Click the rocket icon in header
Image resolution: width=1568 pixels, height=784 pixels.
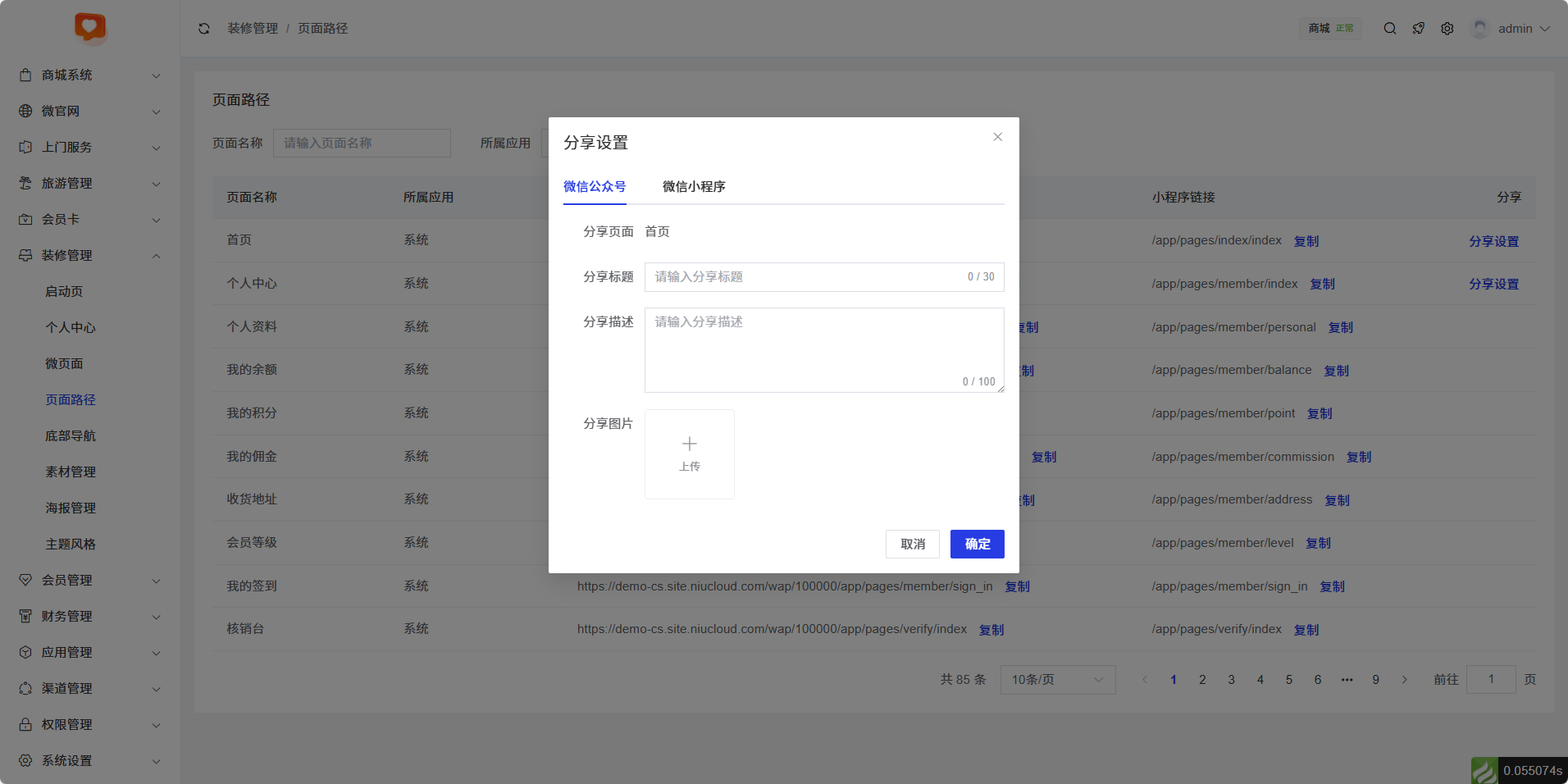(x=1419, y=29)
